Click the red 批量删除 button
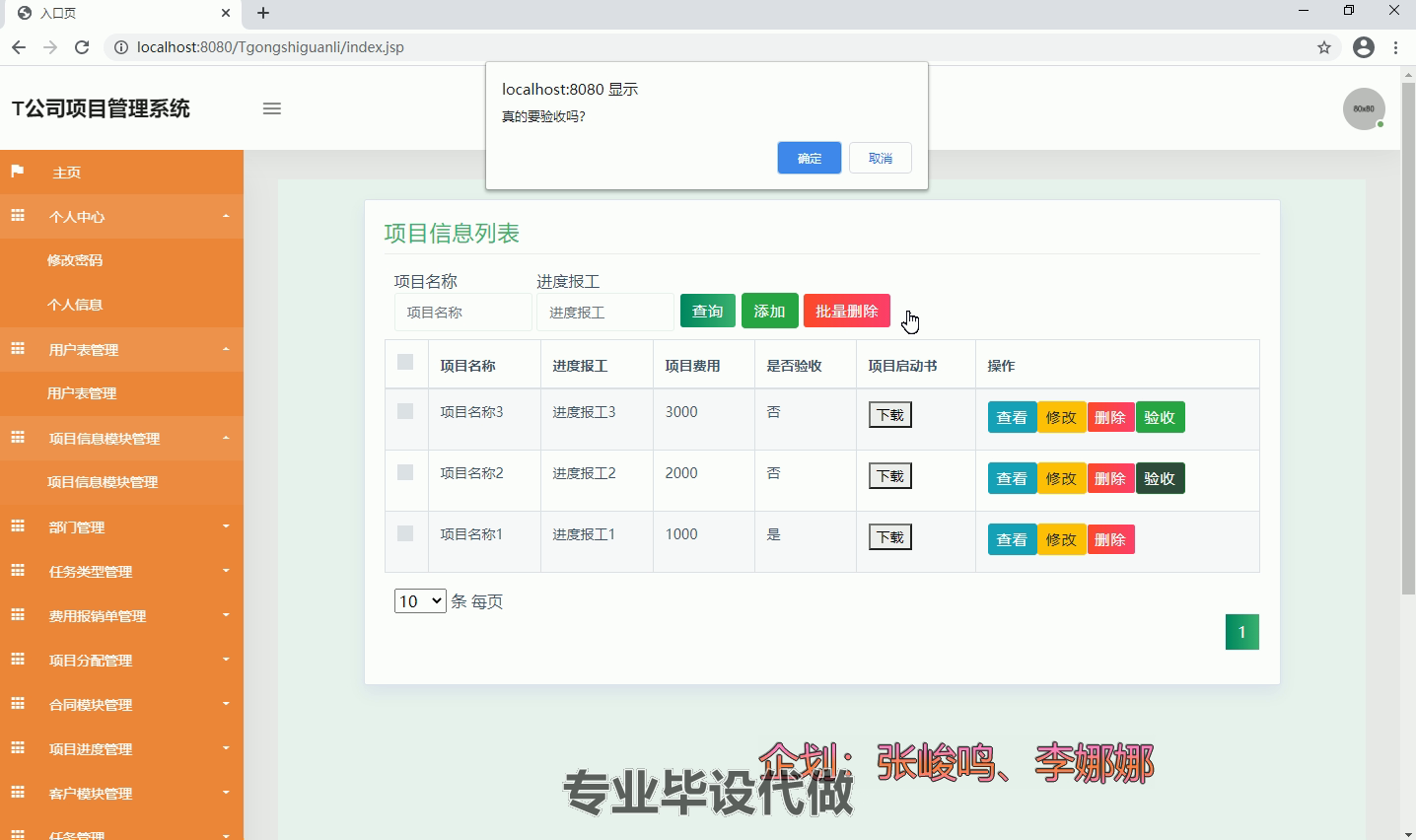Viewport: 1416px width, 840px height. (847, 311)
